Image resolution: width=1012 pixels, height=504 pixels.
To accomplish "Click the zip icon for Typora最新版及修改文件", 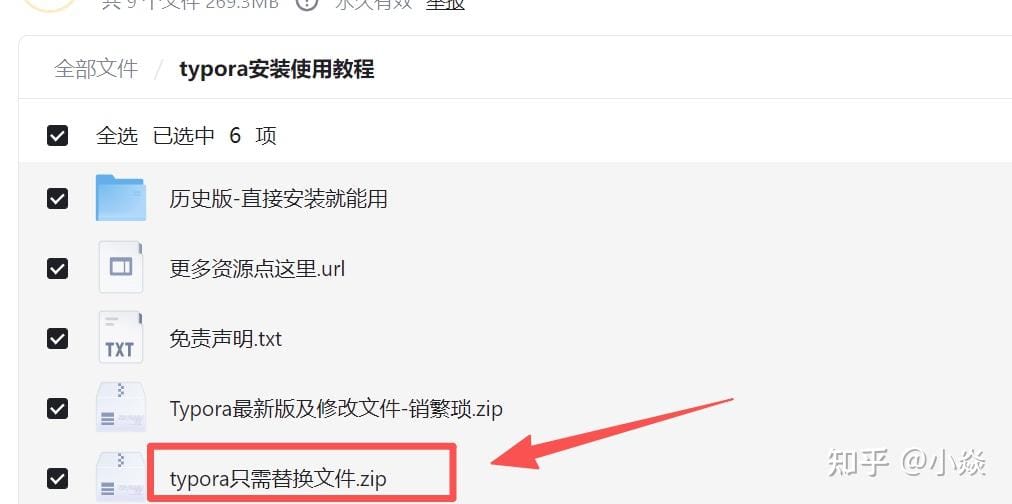I will [x=121, y=407].
